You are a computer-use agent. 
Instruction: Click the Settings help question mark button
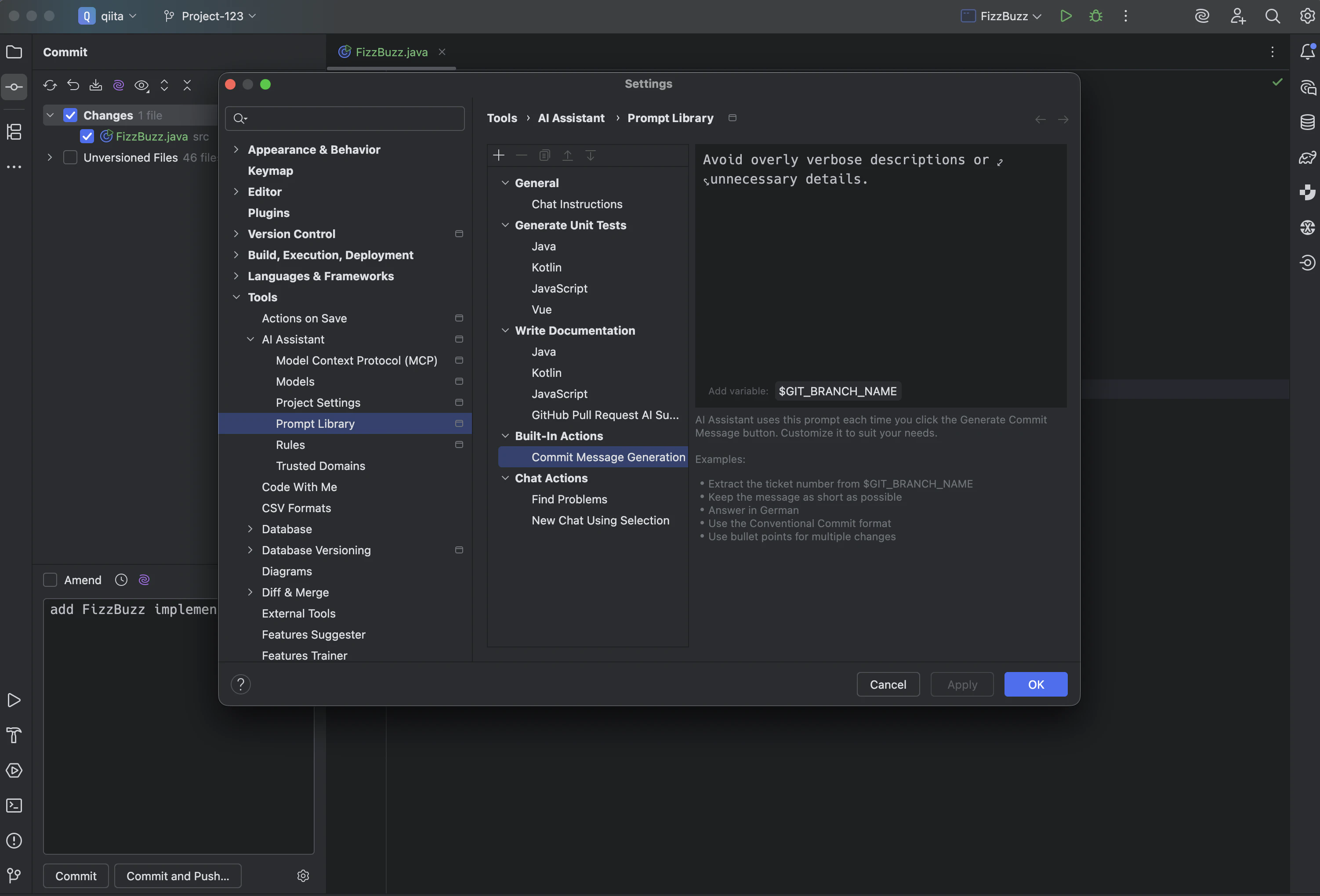pyautogui.click(x=241, y=684)
